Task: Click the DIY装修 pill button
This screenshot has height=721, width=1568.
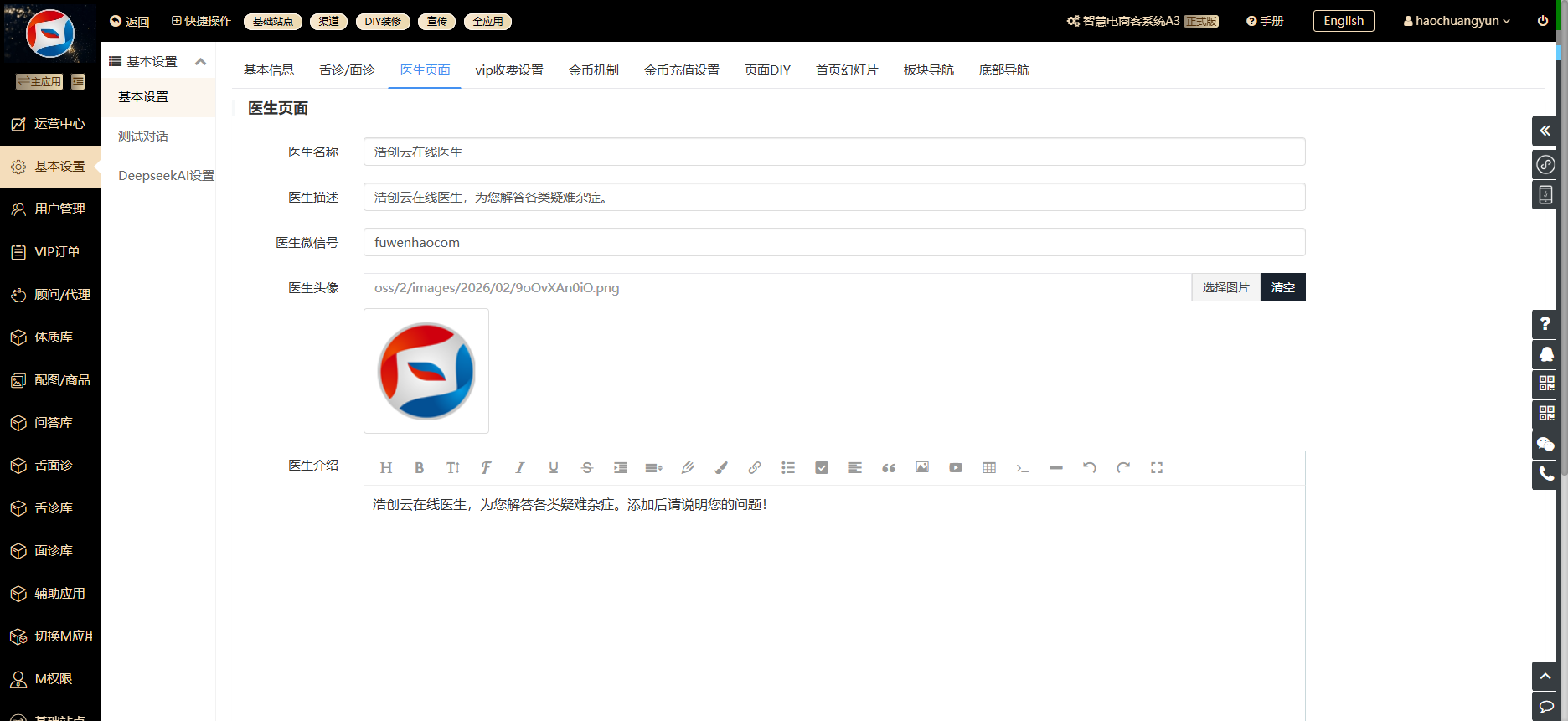Action: pos(383,22)
